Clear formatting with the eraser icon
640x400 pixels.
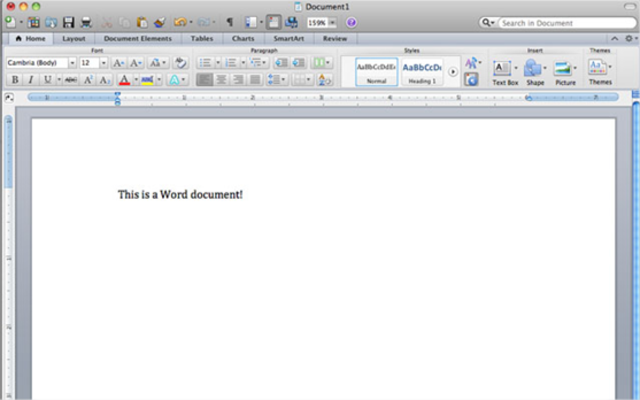tap(180, 63)
